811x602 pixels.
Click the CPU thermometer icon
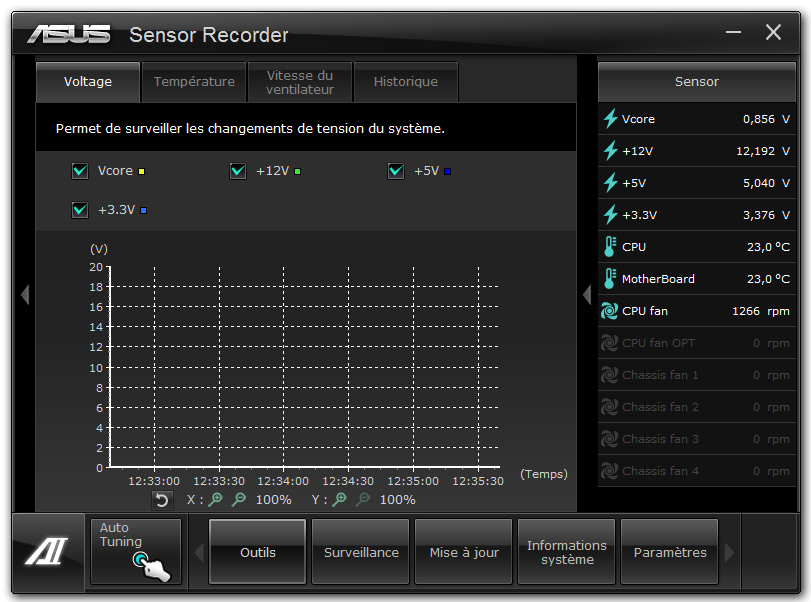pyautogui.click(x=610, y=247)
